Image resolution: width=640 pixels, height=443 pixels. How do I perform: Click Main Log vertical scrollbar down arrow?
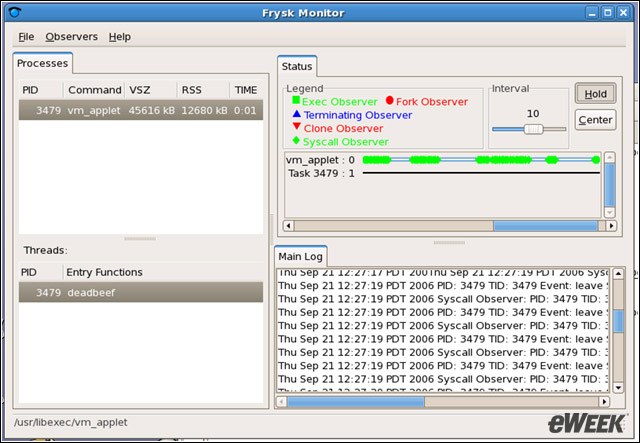pos(618,387)
